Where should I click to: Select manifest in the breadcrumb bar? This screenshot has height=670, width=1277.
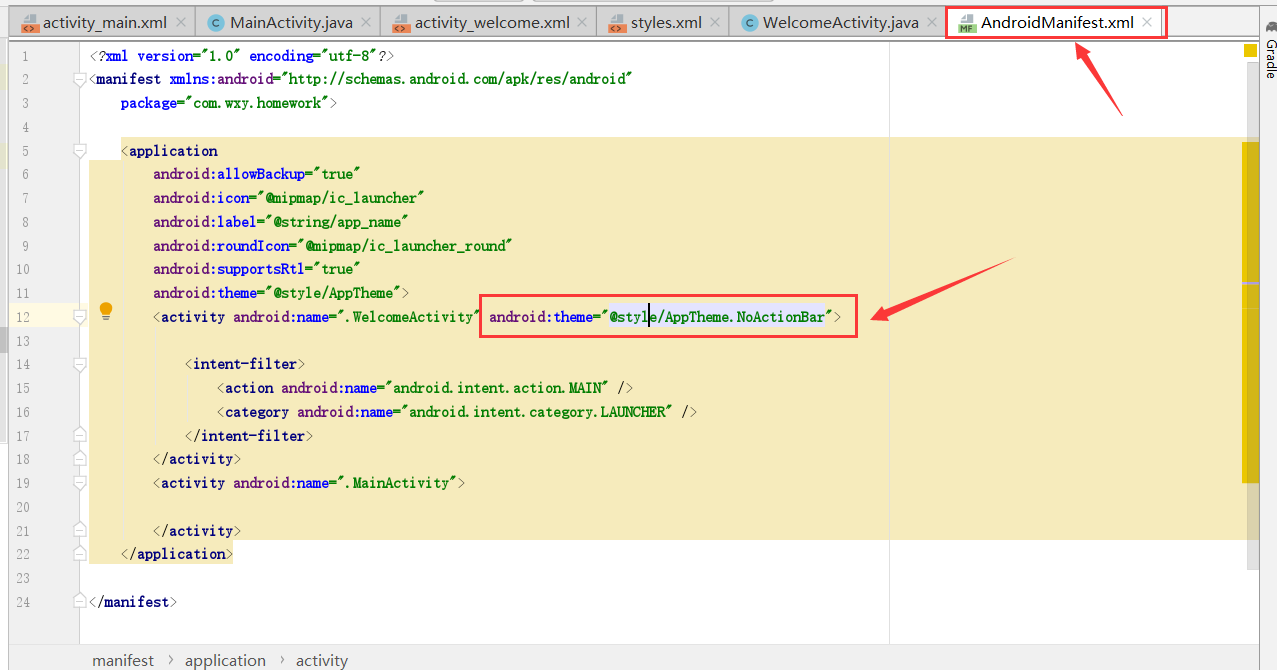(123, 660)
